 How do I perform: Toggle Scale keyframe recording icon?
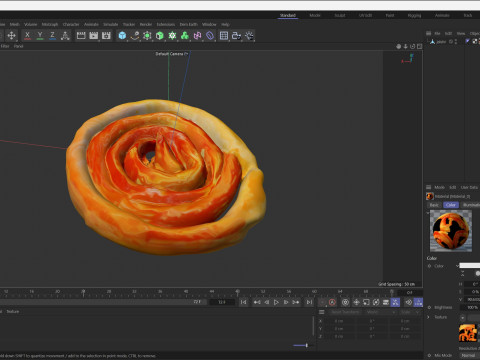(366, 302)
